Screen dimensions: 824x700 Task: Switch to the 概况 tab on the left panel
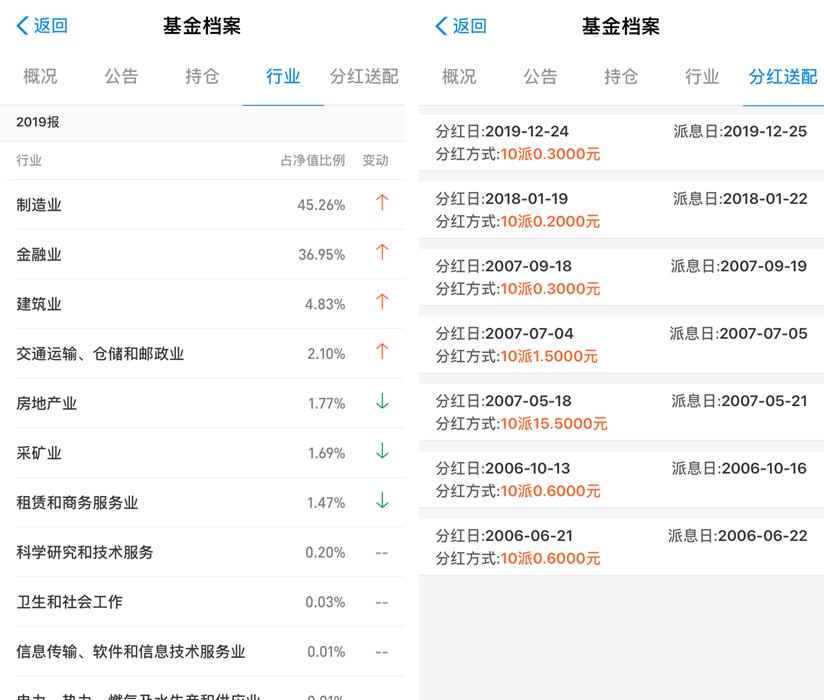click(39, 76)
